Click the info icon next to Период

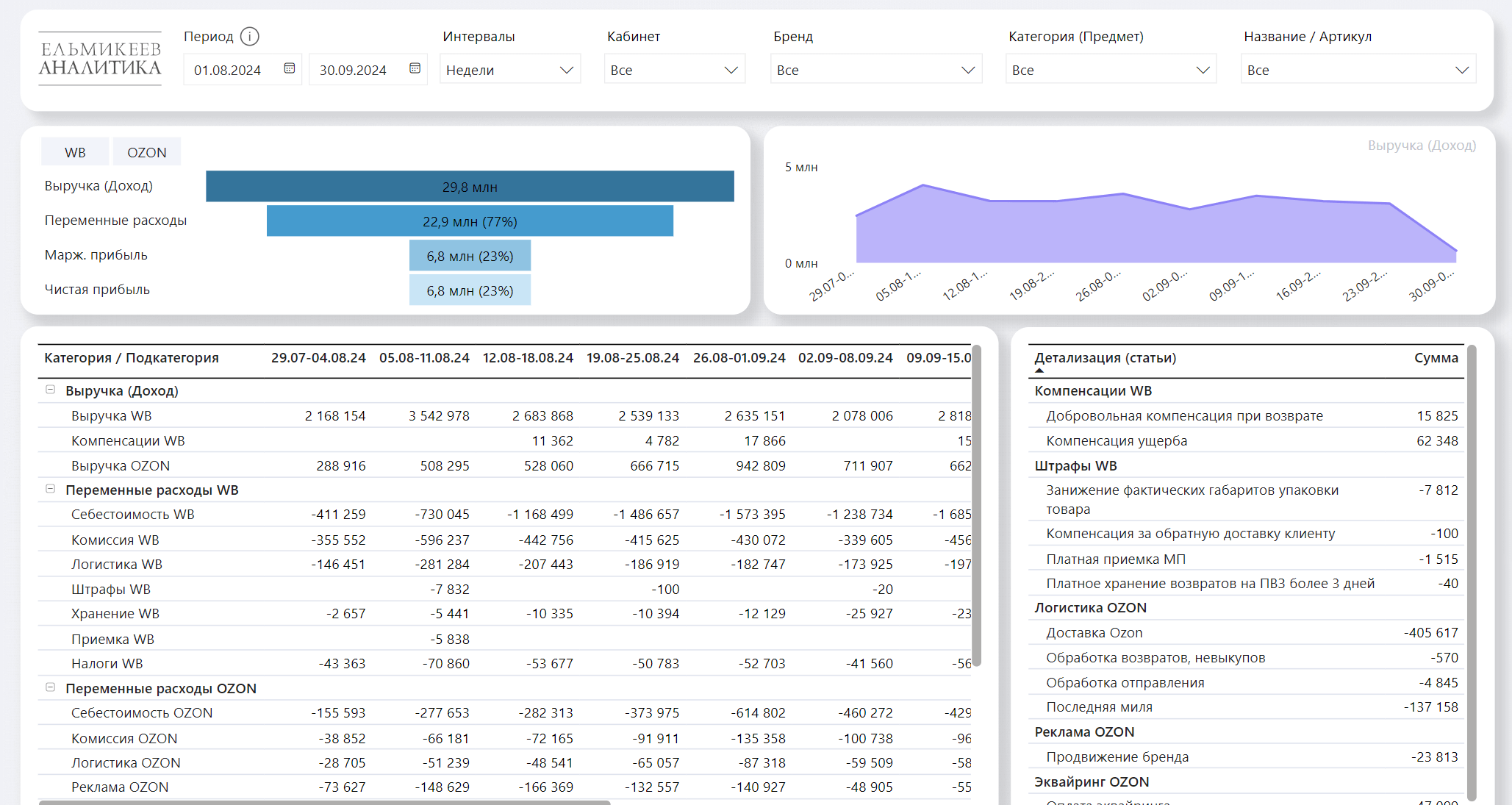point(250,36)
